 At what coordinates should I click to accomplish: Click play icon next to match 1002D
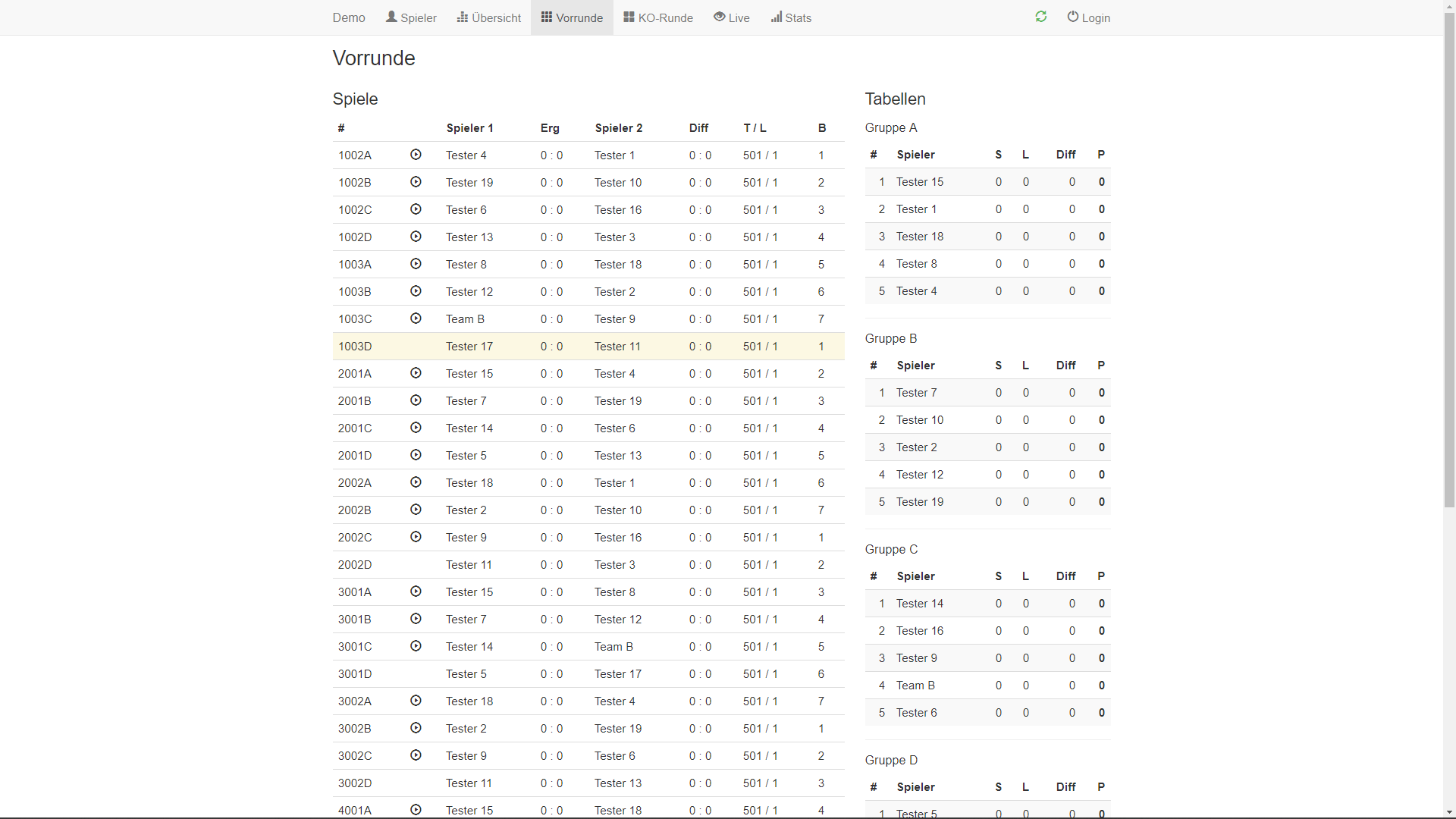[416, 237]
